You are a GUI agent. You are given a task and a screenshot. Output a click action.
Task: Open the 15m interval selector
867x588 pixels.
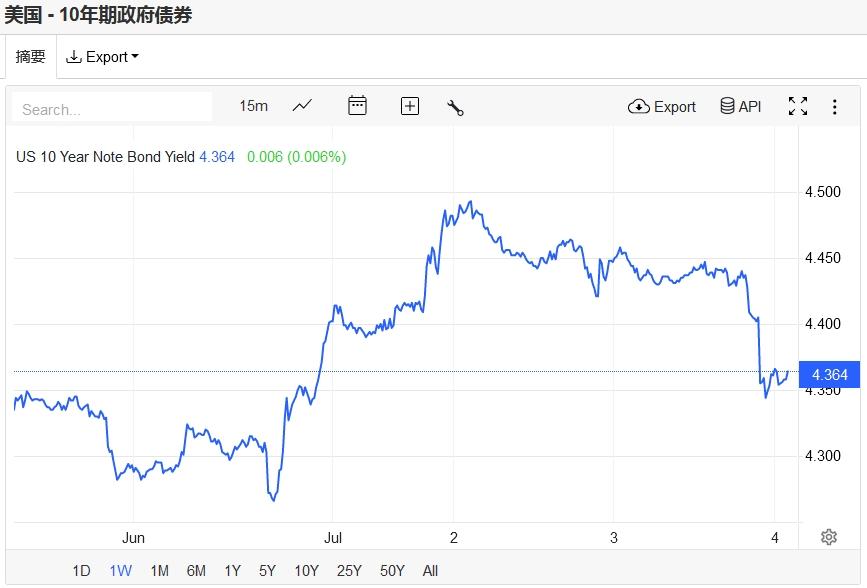tap(253, 106)
